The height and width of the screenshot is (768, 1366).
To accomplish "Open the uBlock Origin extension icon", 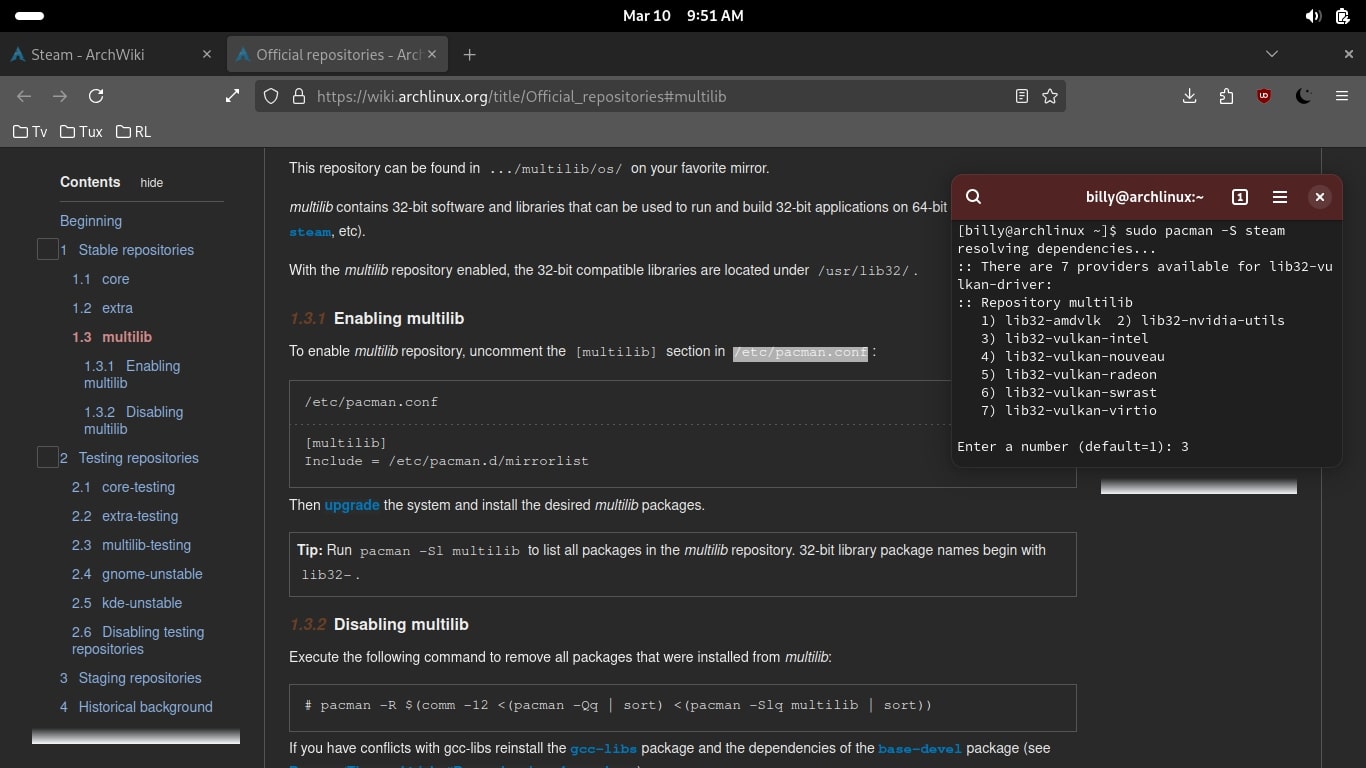I will pyautogui.click(x=1264, y=96).
